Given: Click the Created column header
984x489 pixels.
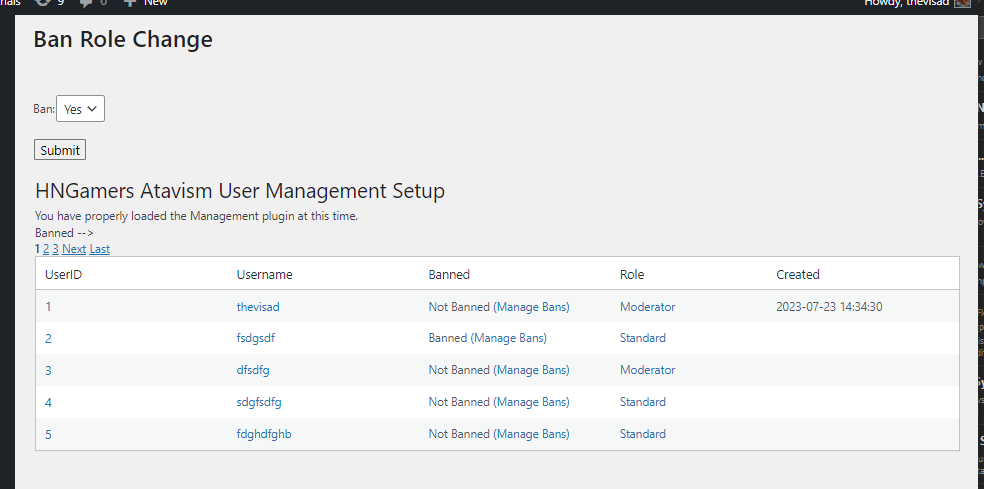Looking at the screenshot, I should pyautogui.click(x=797, y=274).
